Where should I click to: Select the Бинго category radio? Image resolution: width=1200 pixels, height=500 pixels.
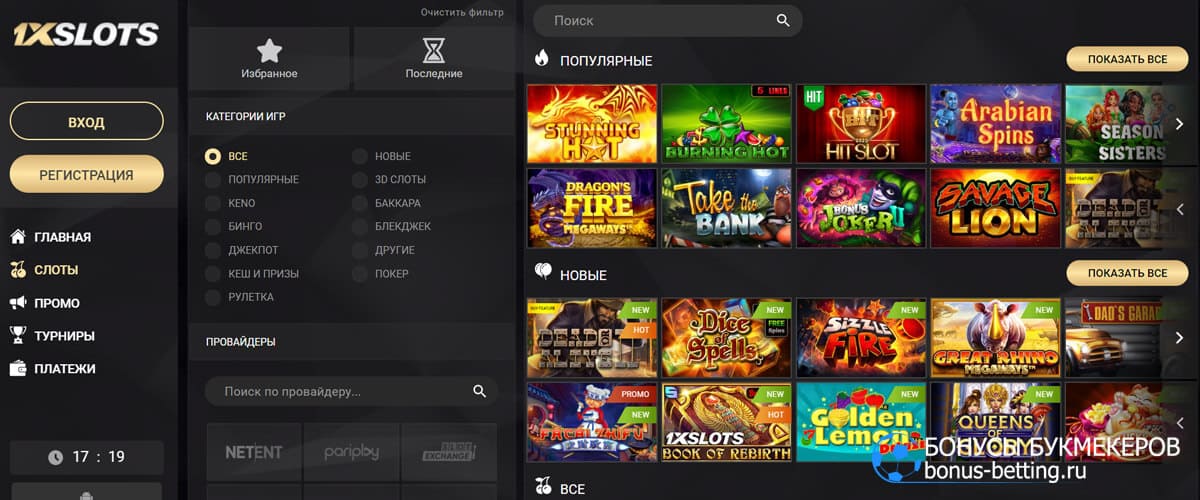coord(213,227)
